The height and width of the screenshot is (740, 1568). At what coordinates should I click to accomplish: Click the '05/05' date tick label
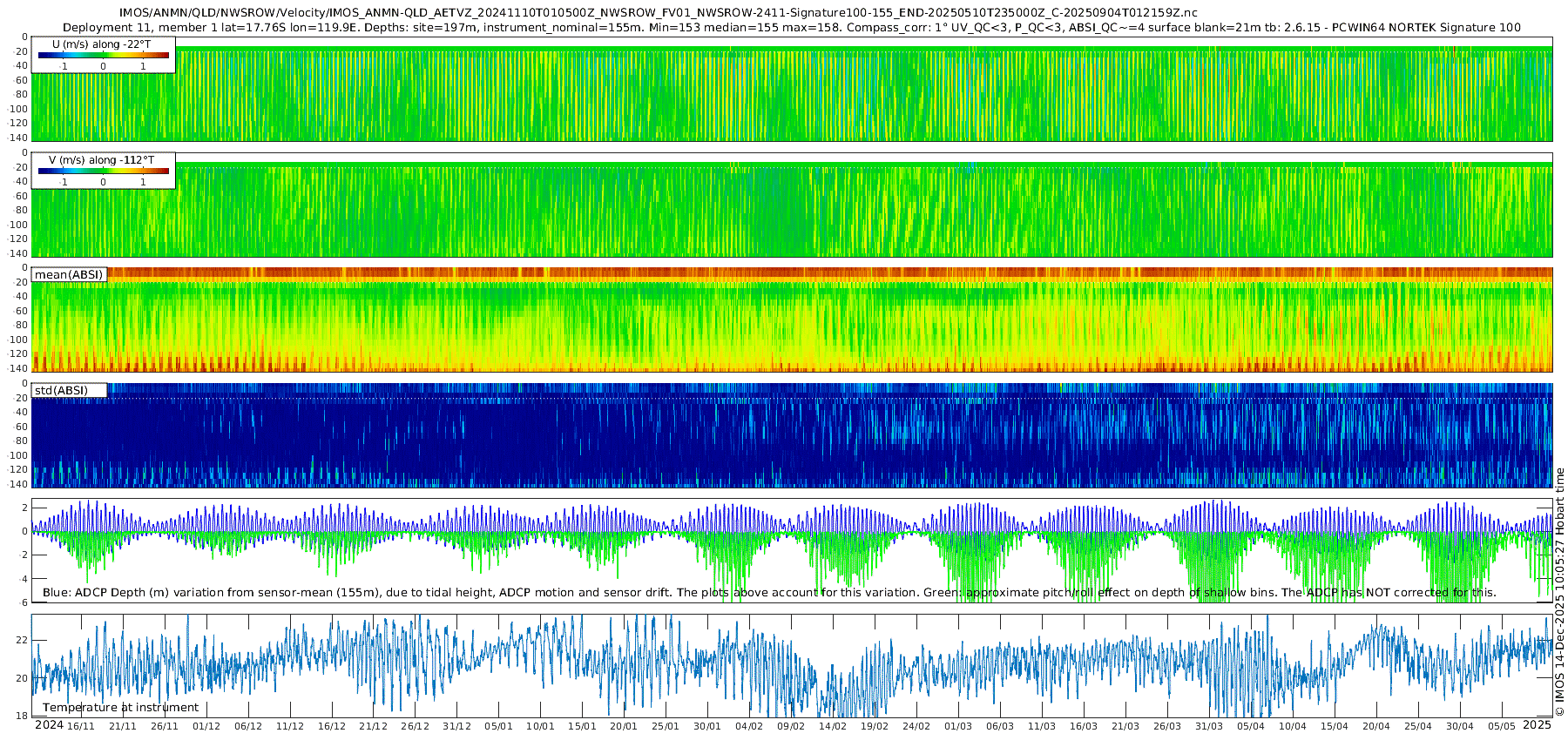[1502, 726]
